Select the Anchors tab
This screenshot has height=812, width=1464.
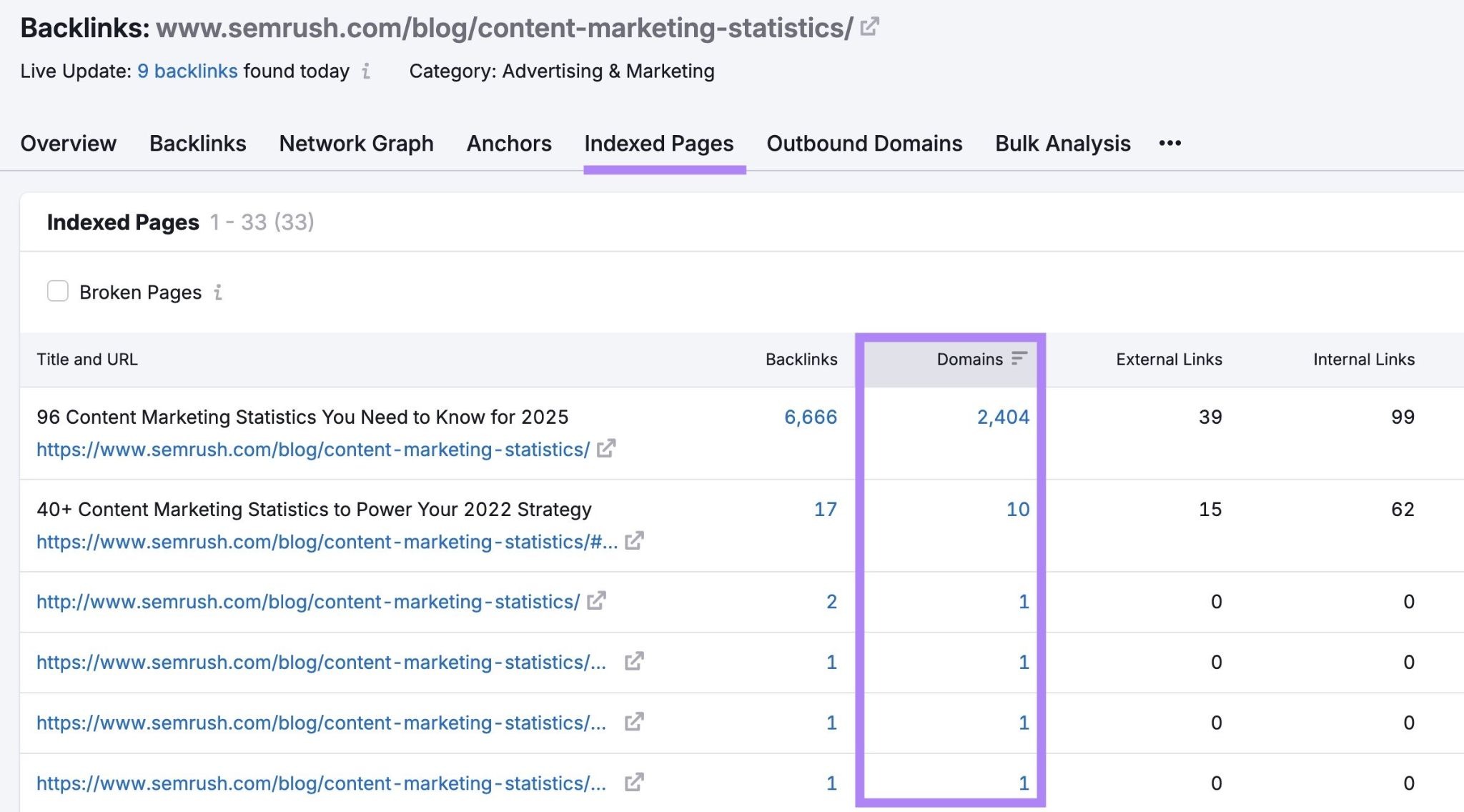tap(508, 143)
